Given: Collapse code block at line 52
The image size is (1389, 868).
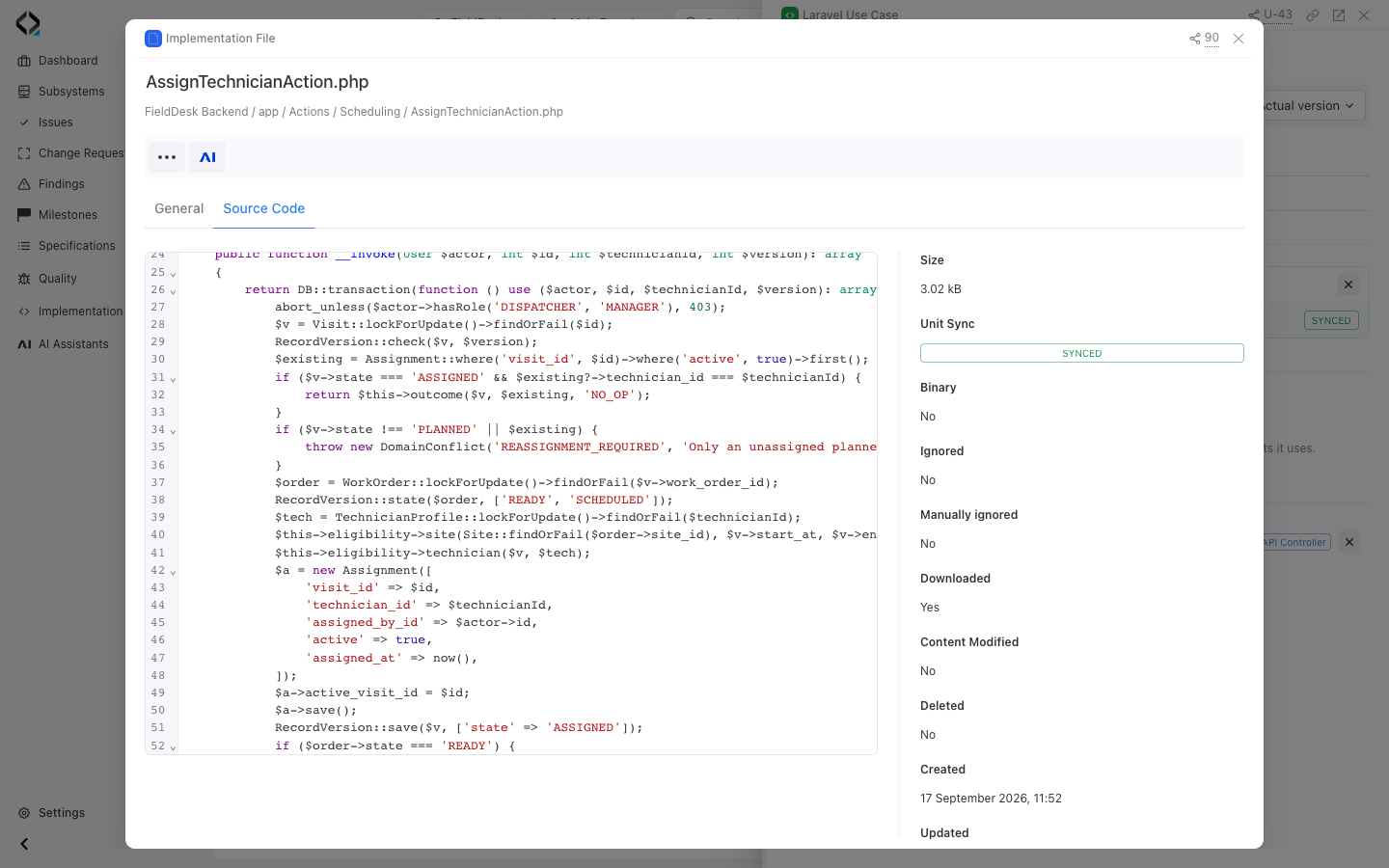Looking at the screenshot, I should [173, 746].
